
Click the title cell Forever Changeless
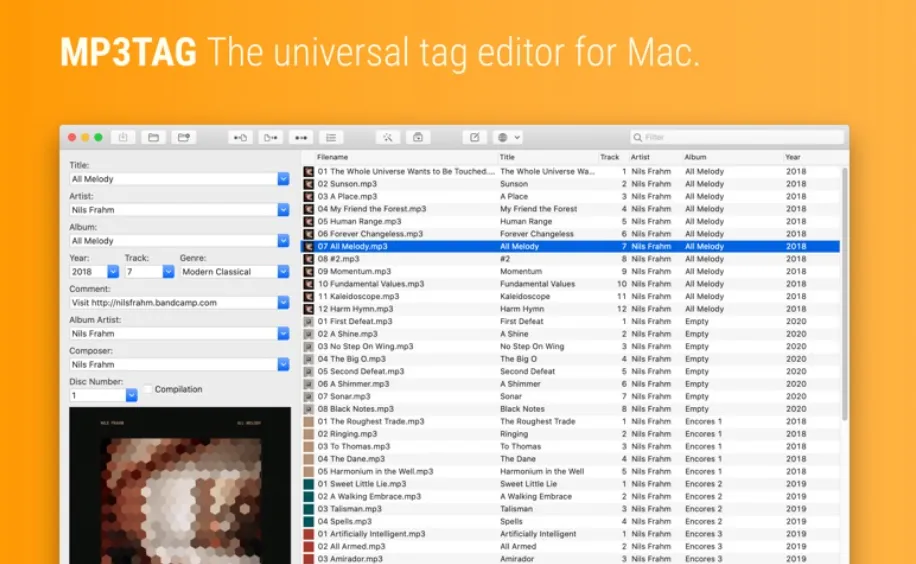point(537,234)
